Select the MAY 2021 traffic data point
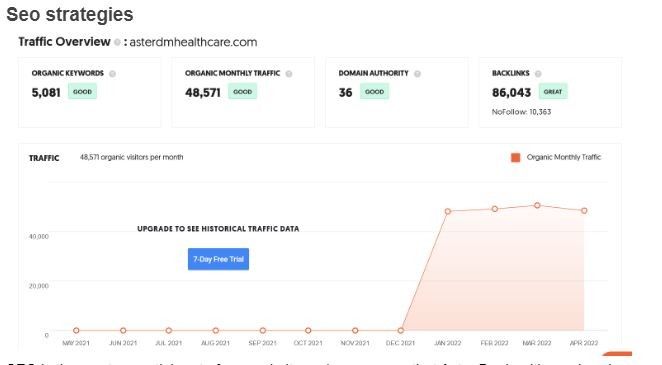This screenshot has height=365, width=662. [76, 330]
